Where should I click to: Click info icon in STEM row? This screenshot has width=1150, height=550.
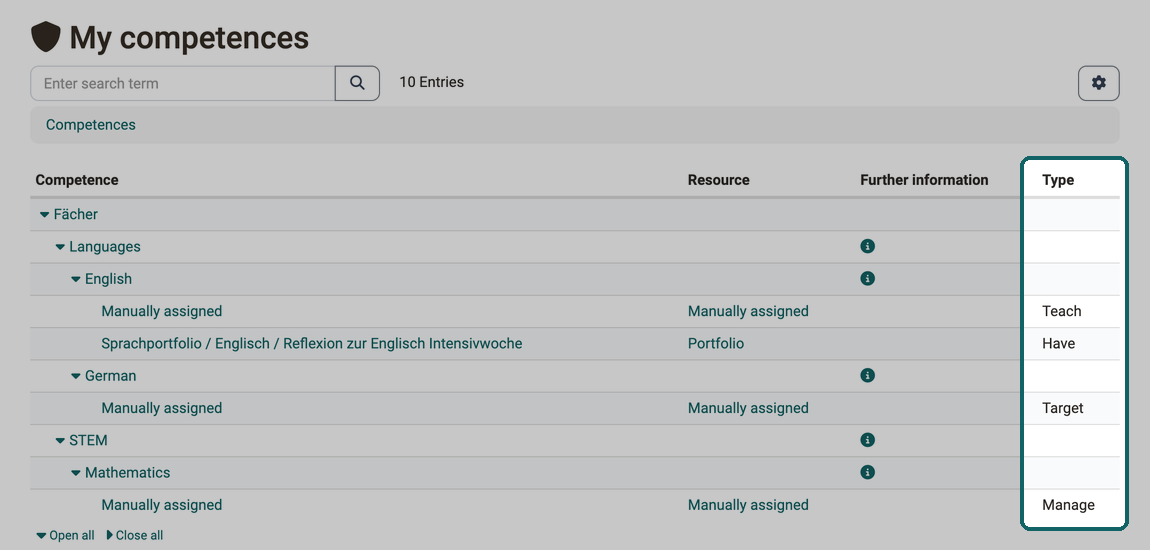(x=868, y=440)
